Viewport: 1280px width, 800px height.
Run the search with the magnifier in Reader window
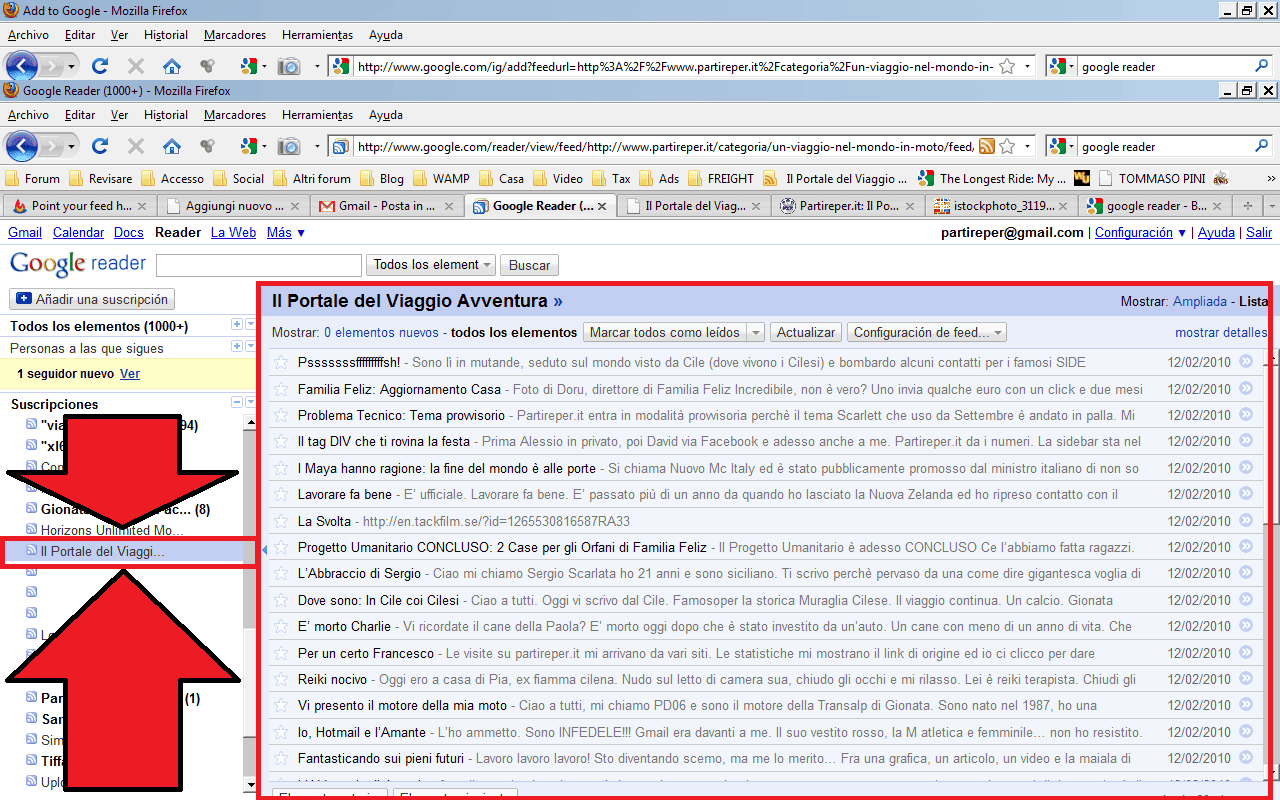(1262, 146)
